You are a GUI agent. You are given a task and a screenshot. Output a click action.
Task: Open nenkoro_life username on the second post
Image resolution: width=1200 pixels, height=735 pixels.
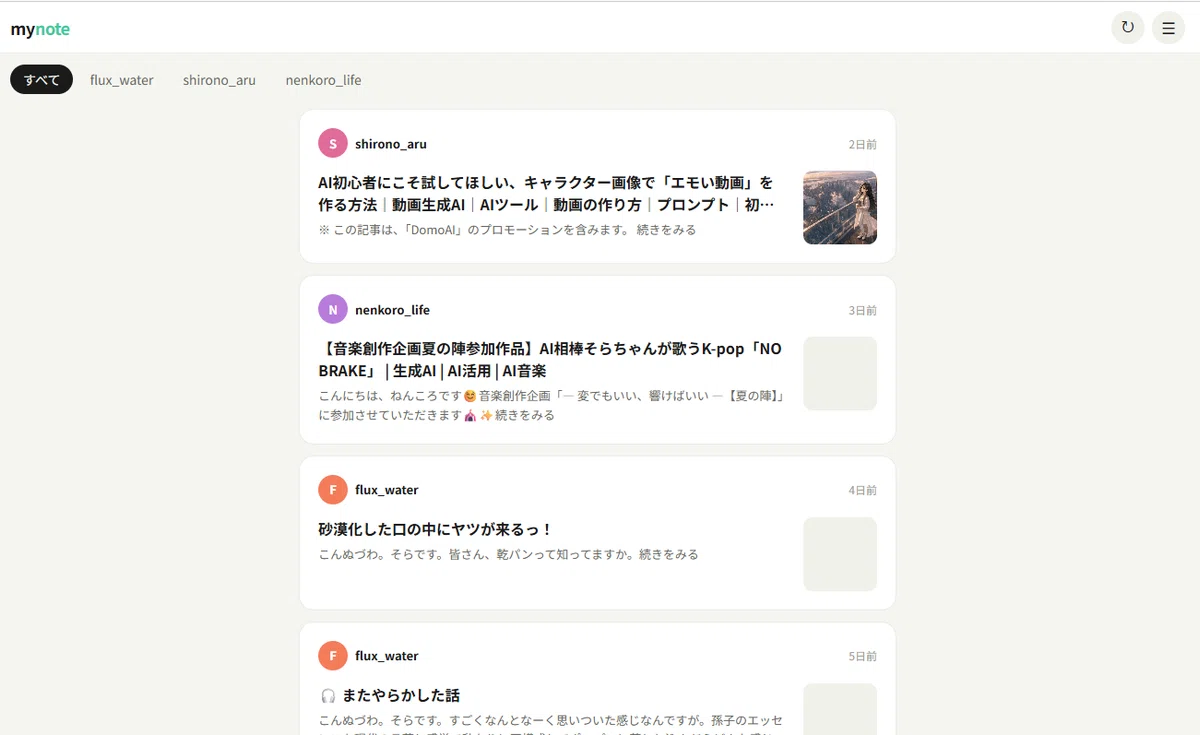pyautogui.click(x=392, y=310)
